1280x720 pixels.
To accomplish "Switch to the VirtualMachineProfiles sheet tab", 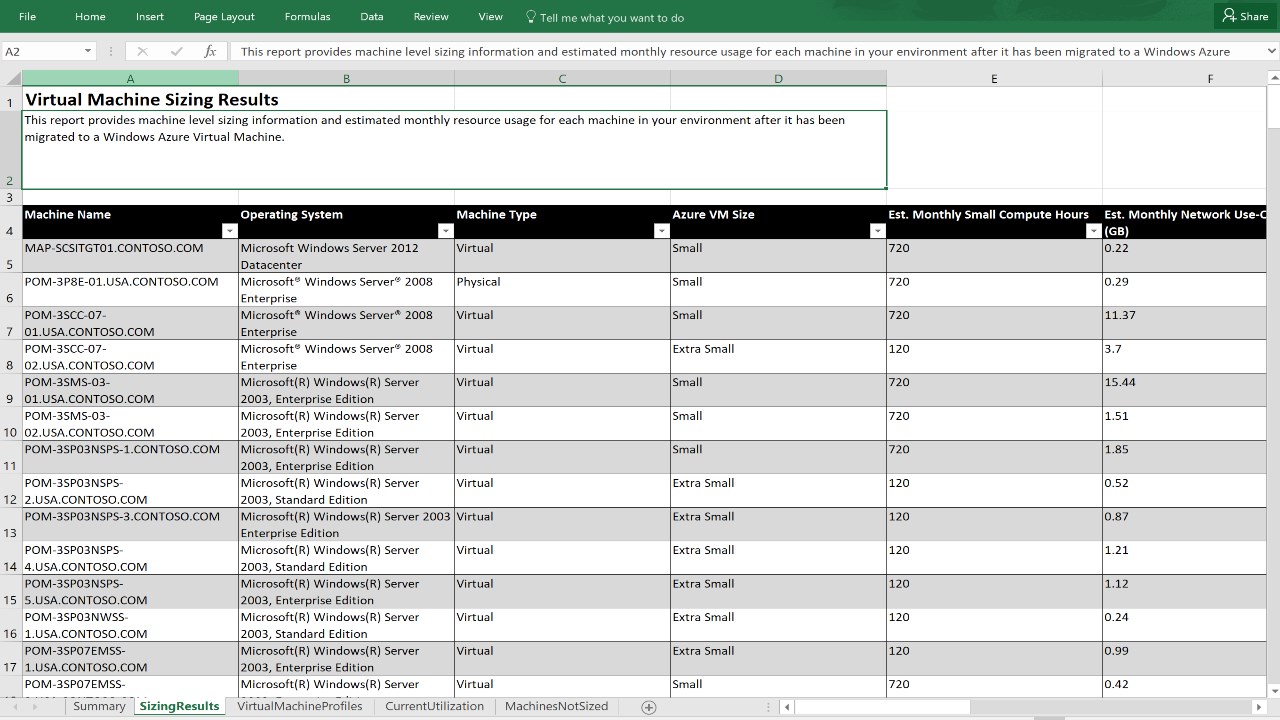I will (300, 706).
